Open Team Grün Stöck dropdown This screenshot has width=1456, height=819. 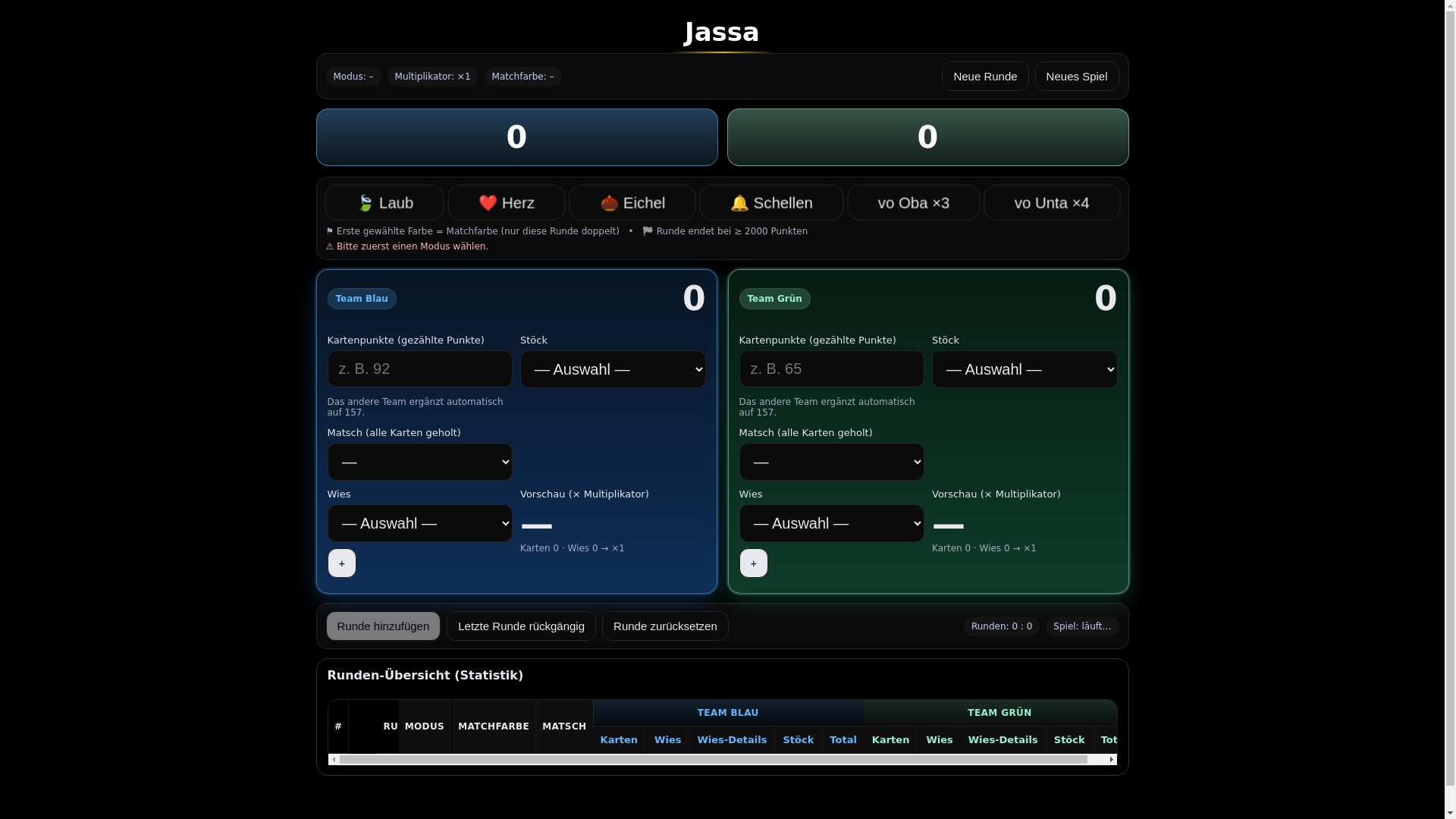[1024, 369]
